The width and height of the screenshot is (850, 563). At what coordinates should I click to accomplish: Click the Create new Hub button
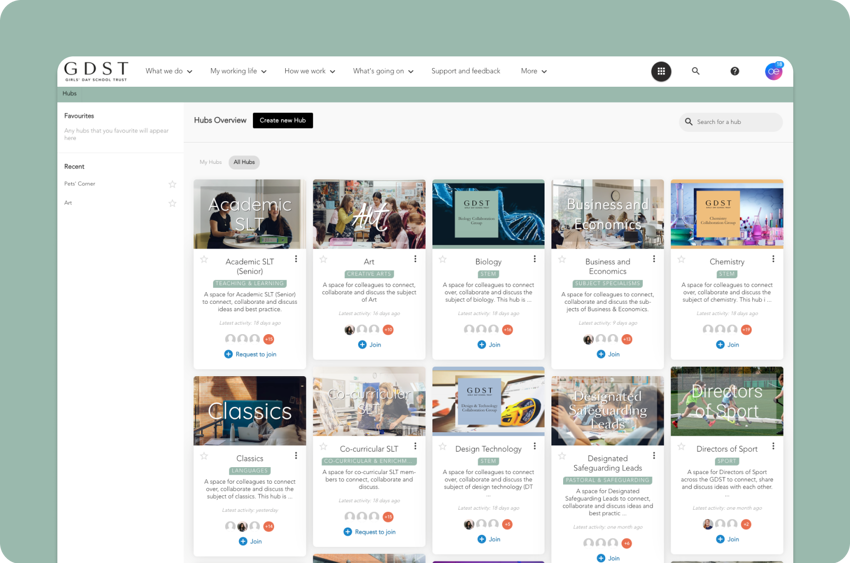coord(282,120)
